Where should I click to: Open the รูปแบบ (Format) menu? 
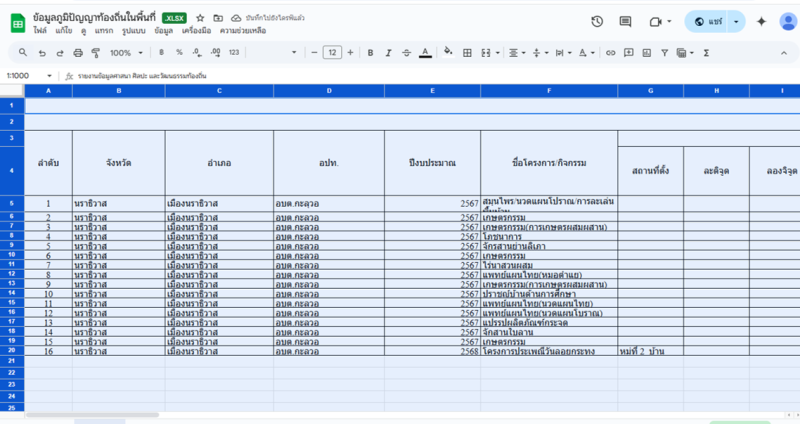pos(134,31)
